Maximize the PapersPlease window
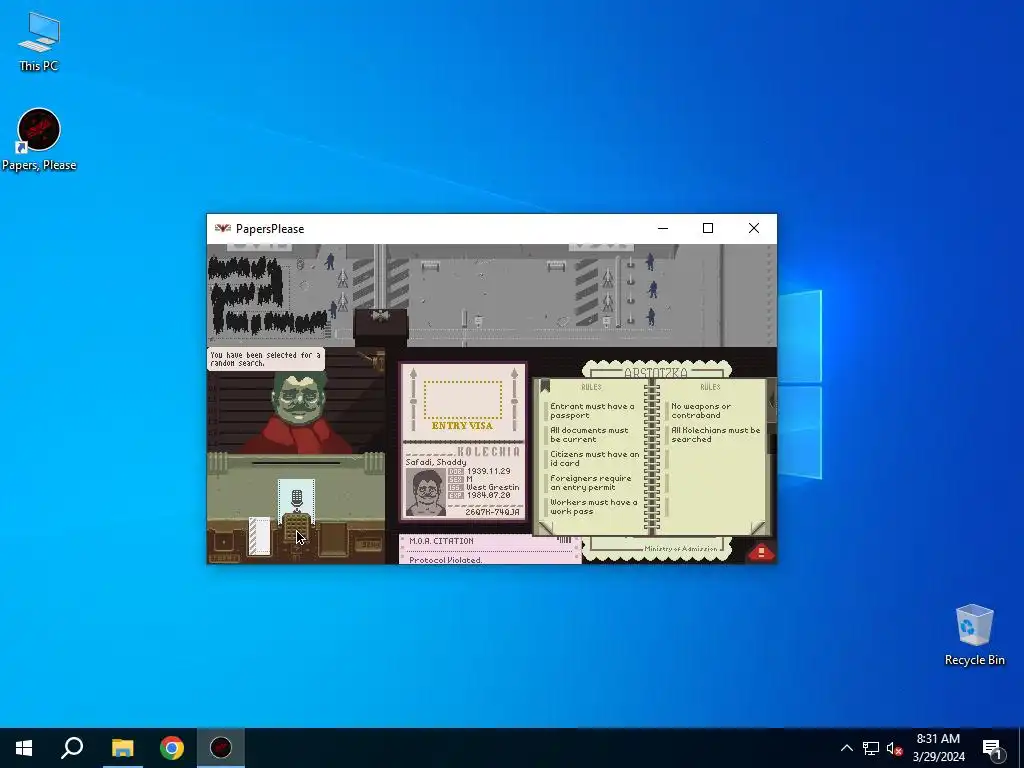The width and height of the screenshot is (1024, 768). (x=707, y=229)
